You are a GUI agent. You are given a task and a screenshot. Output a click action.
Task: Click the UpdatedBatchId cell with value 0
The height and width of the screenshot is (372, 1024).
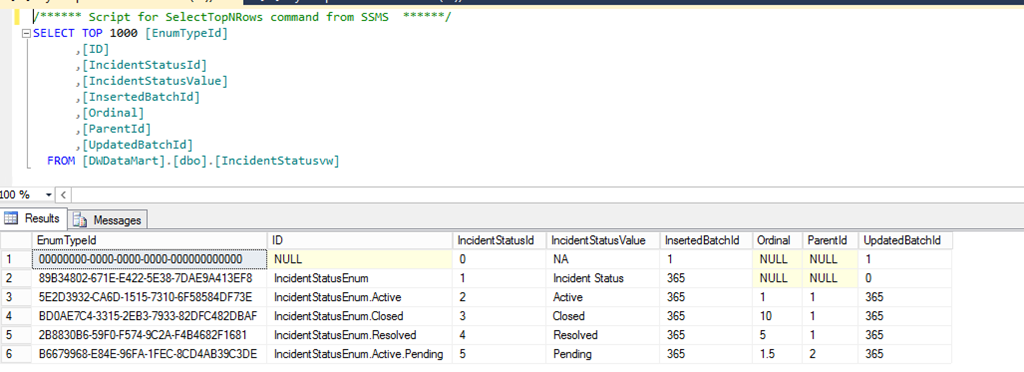pyautogui.click(x=905, y=278)
